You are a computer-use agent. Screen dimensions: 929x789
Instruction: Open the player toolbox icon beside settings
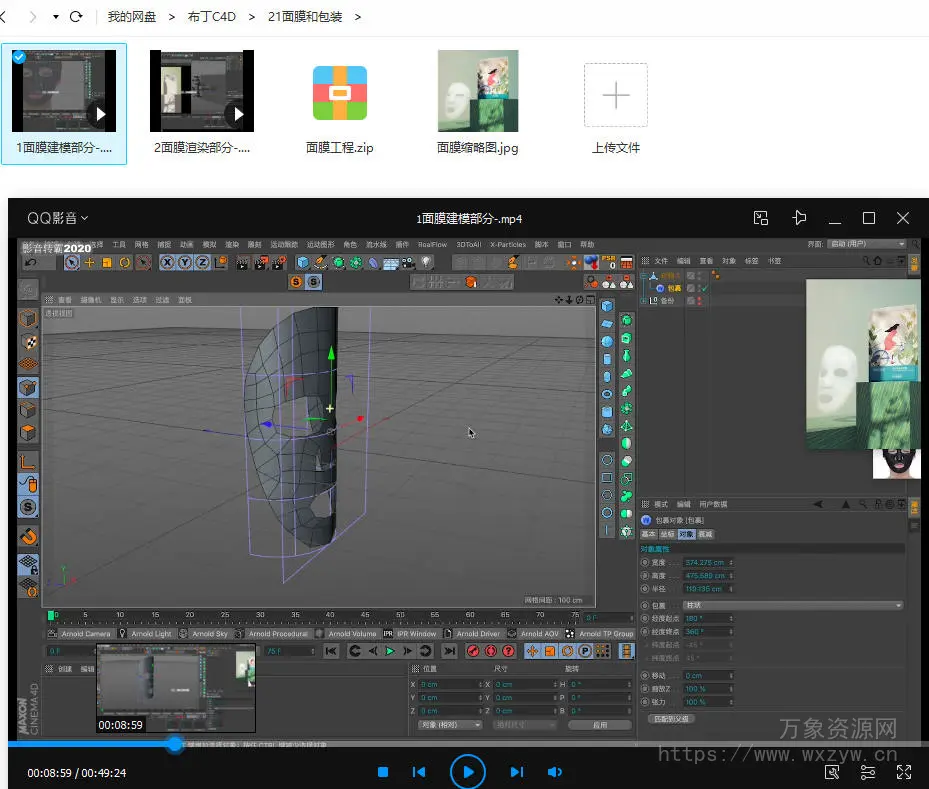[832, 772]
